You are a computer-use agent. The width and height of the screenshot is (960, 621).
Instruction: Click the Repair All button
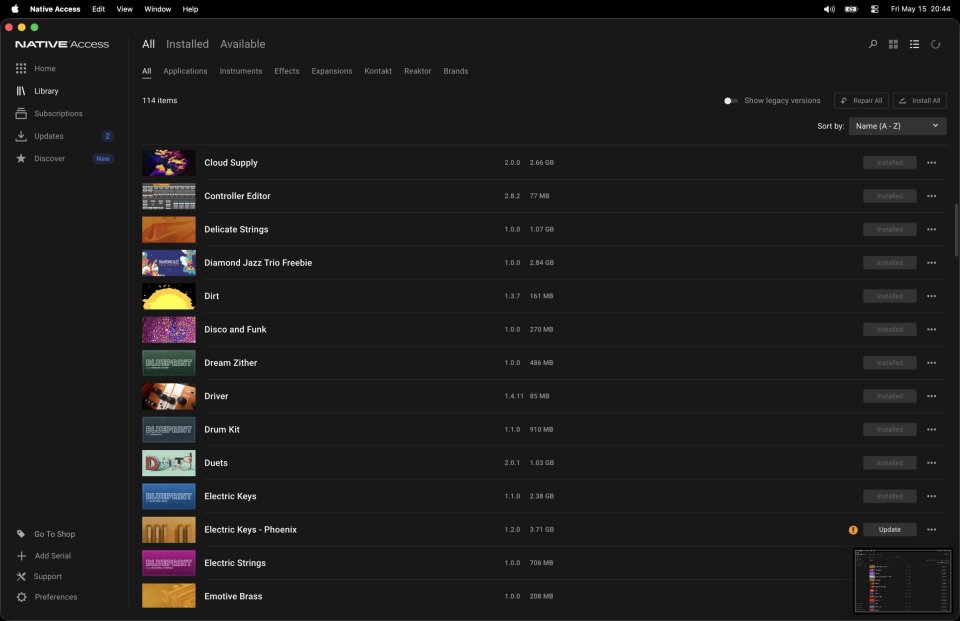[861, 101]
